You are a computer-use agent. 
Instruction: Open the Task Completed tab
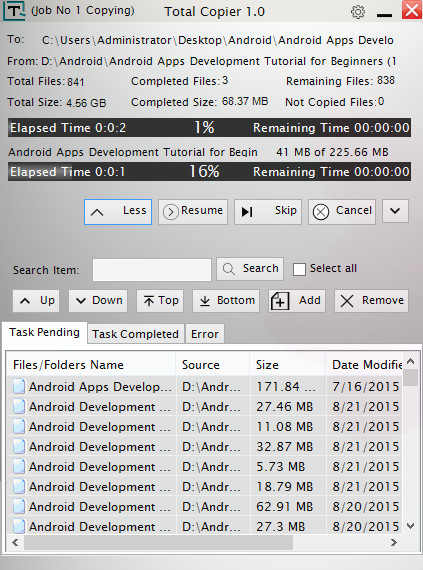136,334
